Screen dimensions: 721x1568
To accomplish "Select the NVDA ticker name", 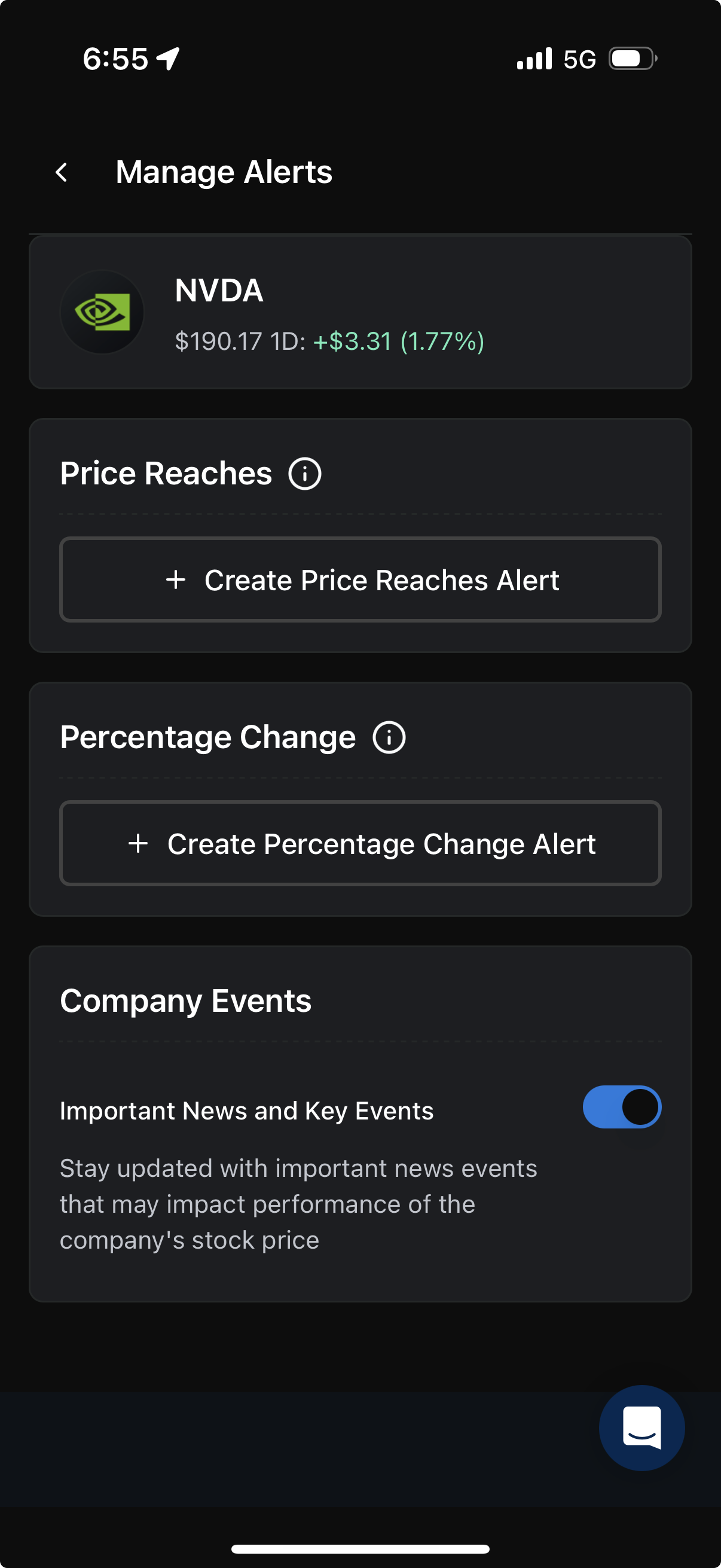I will tap(219, 291).
